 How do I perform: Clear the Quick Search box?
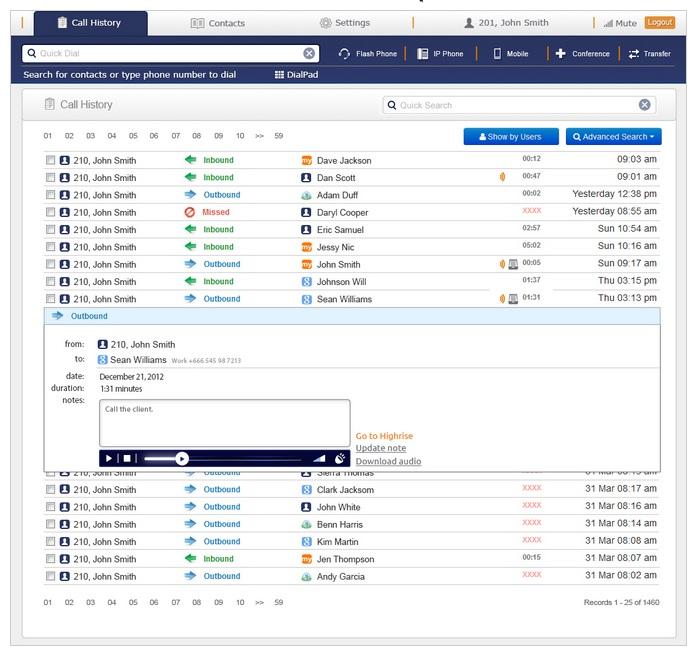[645, 105]
